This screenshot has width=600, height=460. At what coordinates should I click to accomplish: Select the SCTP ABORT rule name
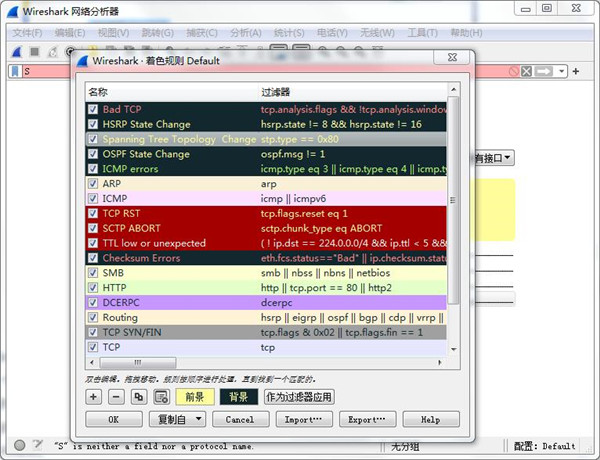[x=131, y=228]
